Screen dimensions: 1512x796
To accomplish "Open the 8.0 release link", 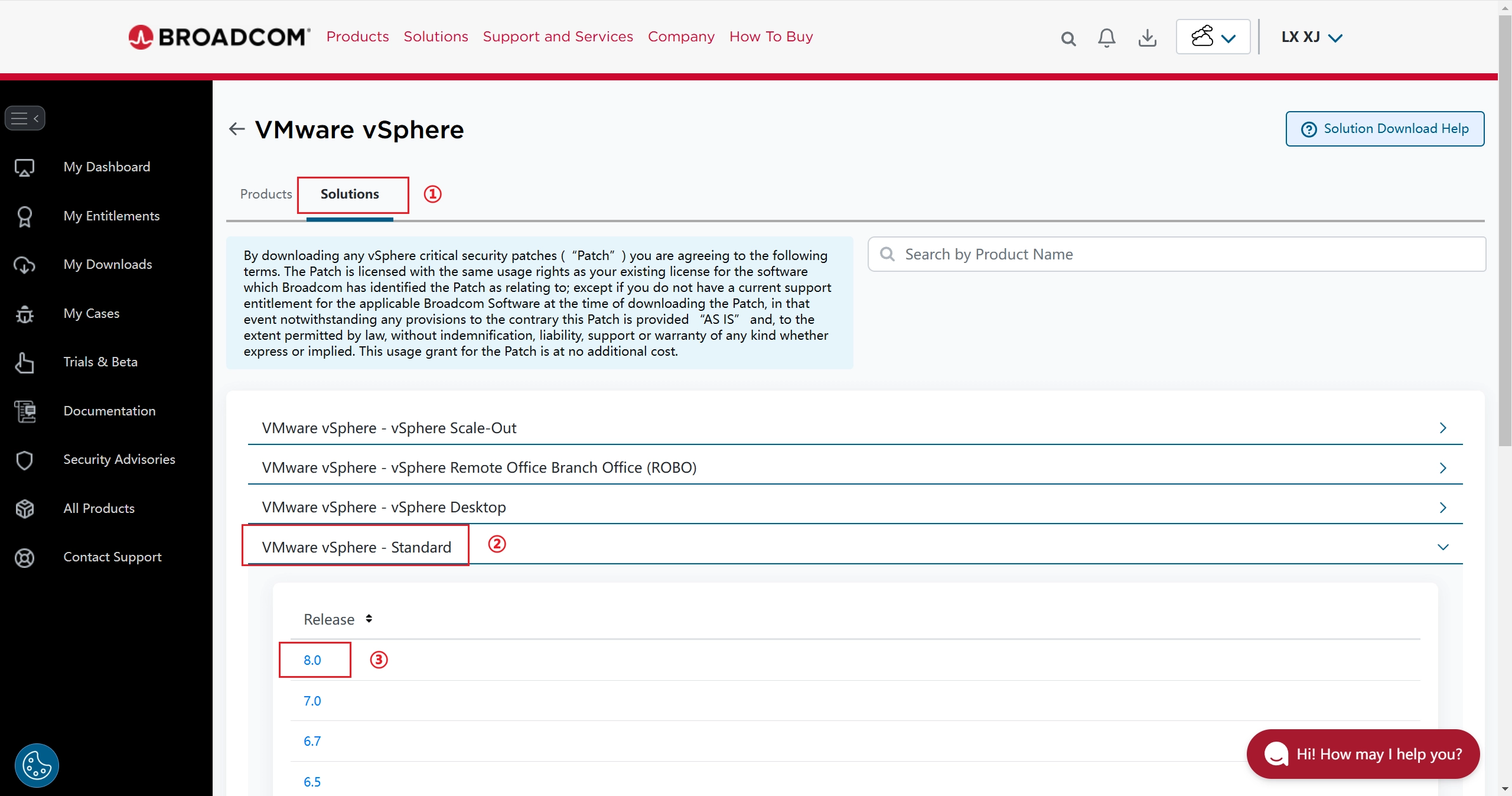I will [312, 660].
